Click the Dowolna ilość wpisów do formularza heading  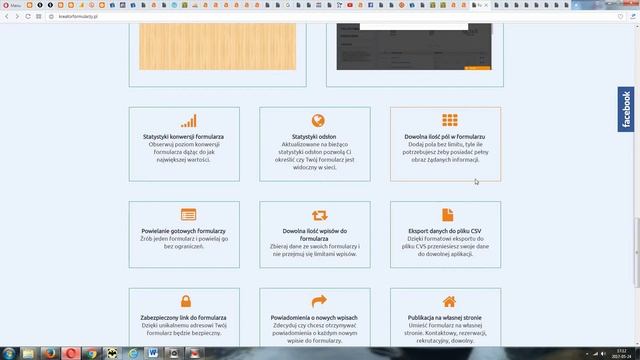(x=314, y=235)
